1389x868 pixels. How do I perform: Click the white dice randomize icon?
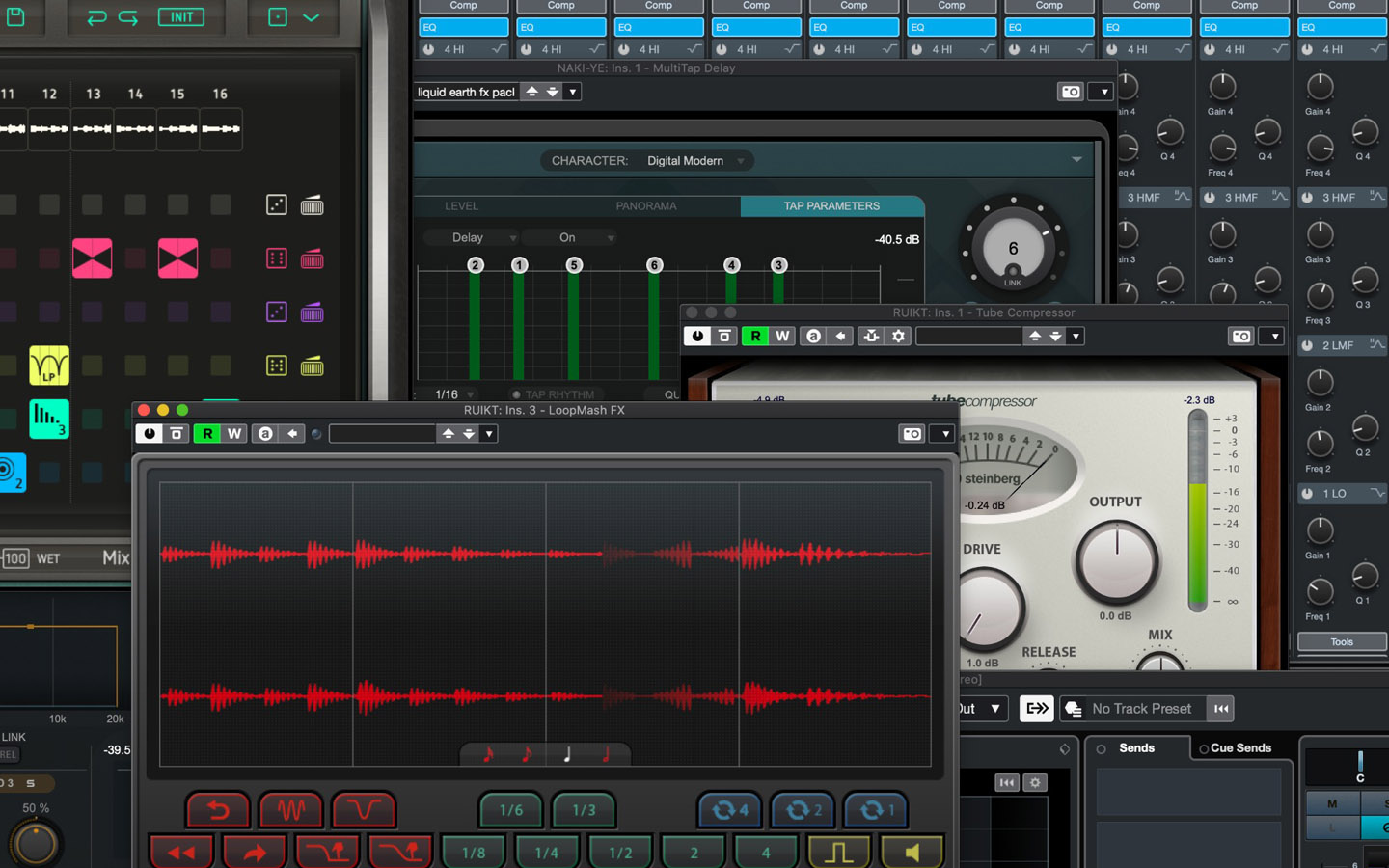coord(277,204)
